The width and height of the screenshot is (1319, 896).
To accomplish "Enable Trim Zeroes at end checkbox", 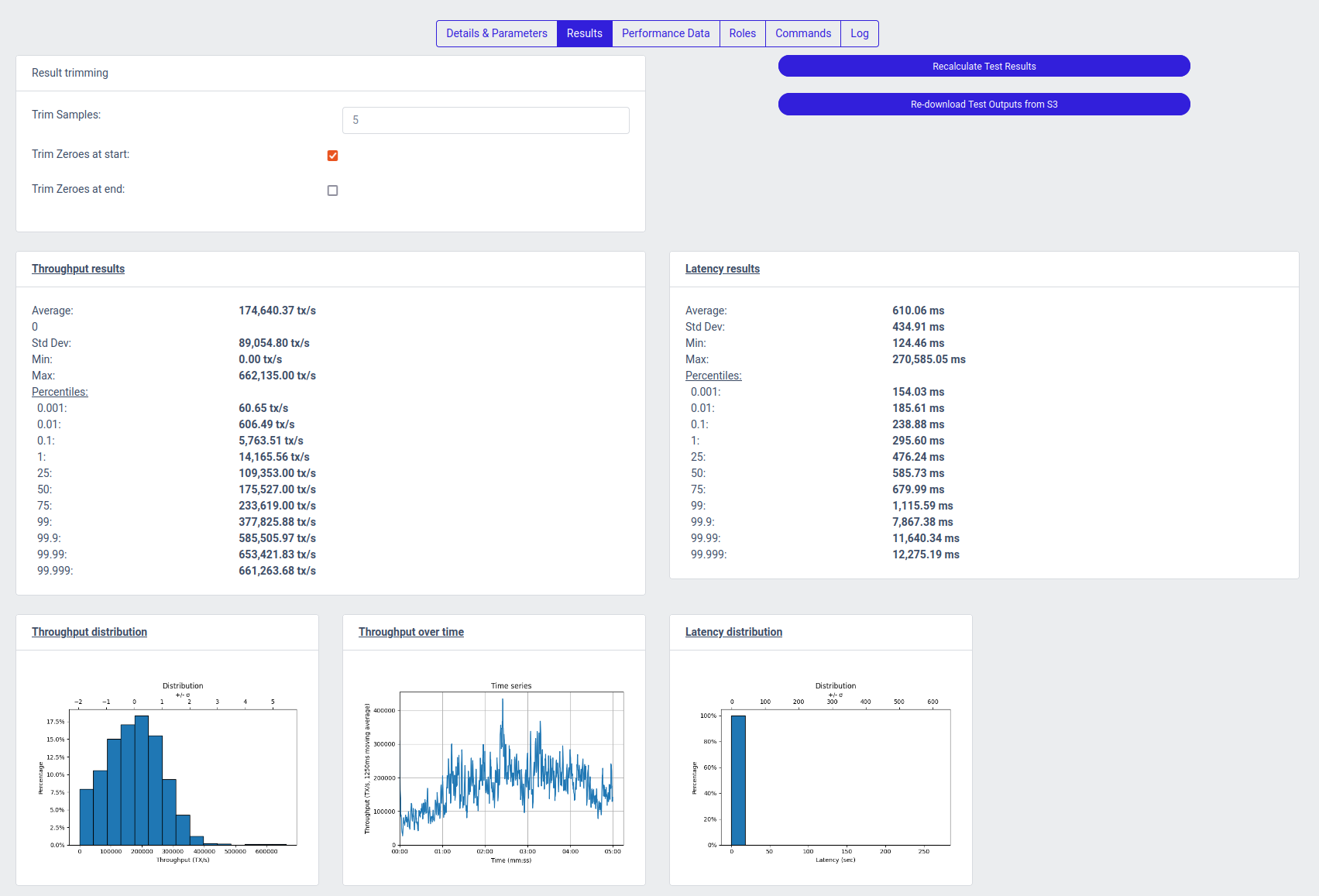I will 332,191.
